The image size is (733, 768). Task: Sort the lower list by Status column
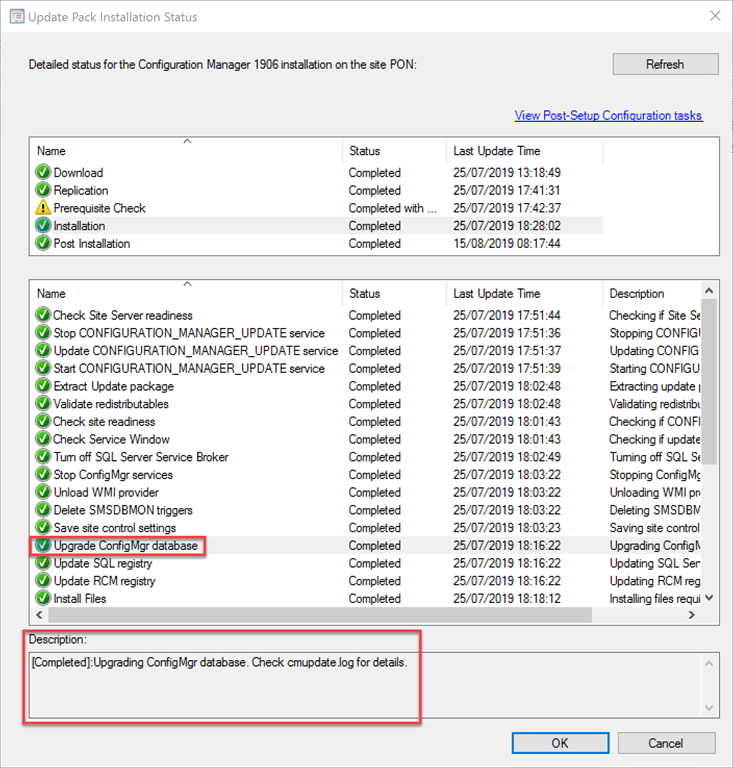(x=393, y=294)
